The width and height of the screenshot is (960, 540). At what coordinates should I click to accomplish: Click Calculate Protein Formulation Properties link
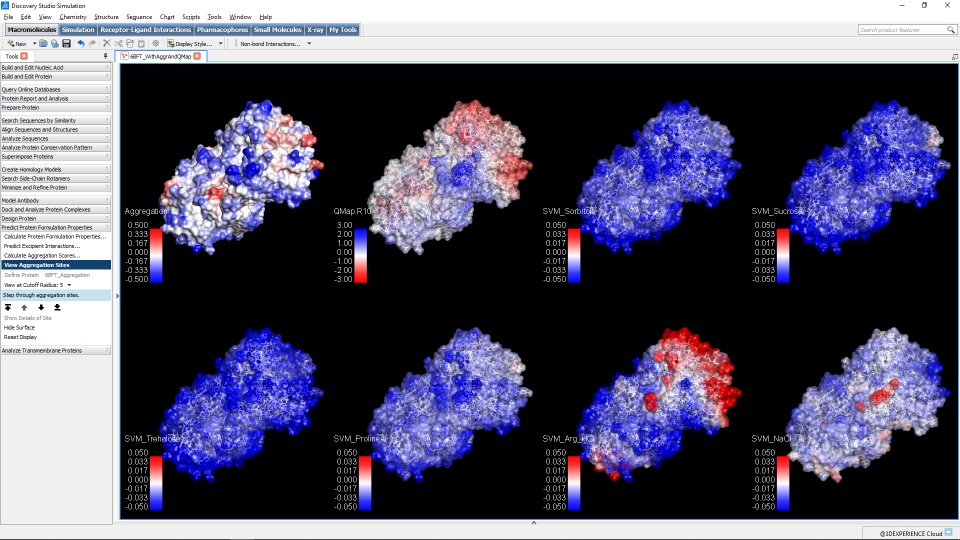point(55,236)
